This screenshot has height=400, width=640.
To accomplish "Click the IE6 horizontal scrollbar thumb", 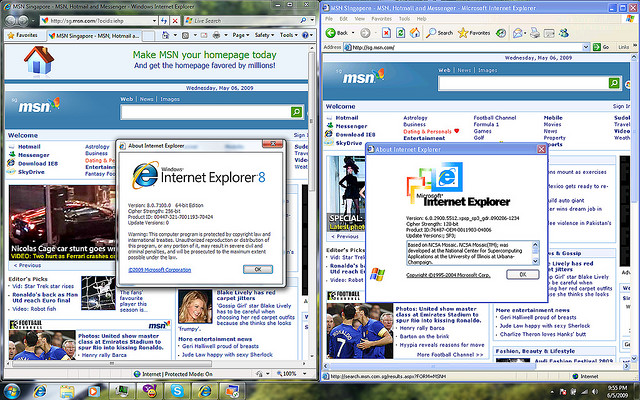I will click(x=432, y=367).
